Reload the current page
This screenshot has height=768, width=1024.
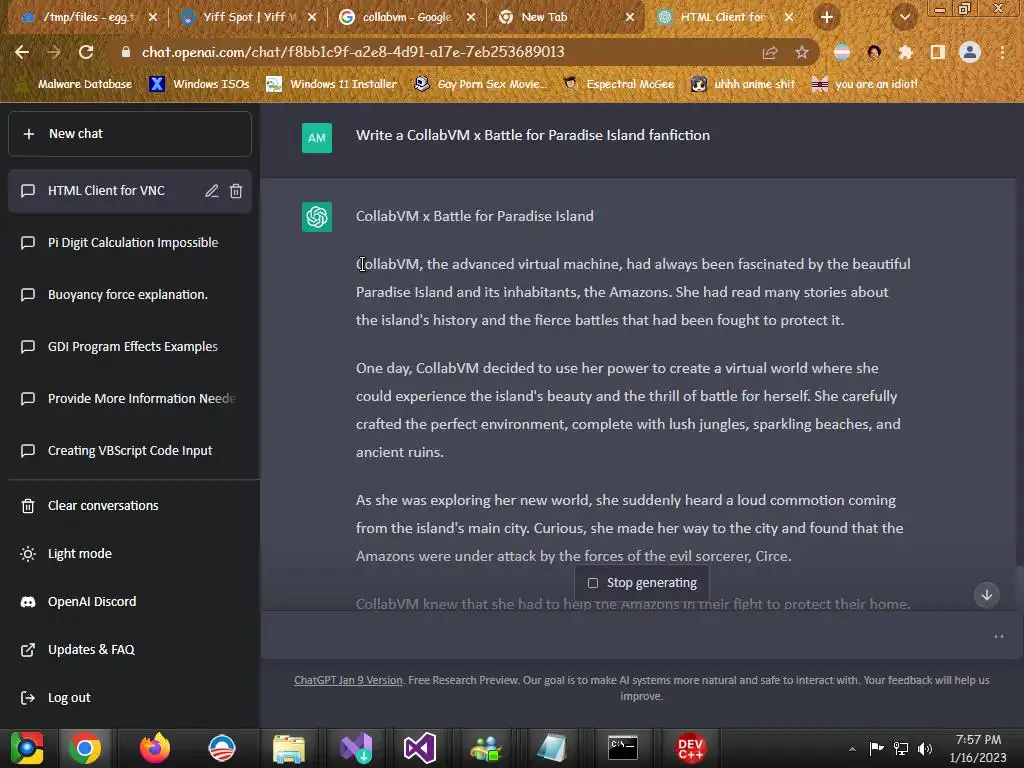[86, 52]
